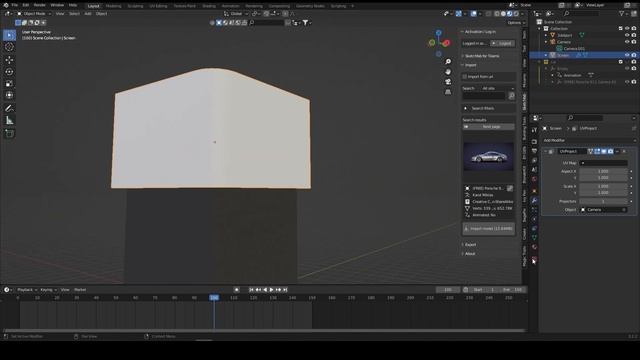Open the Render menu
The height and width of the screenshot is (360, 640).
40,5
